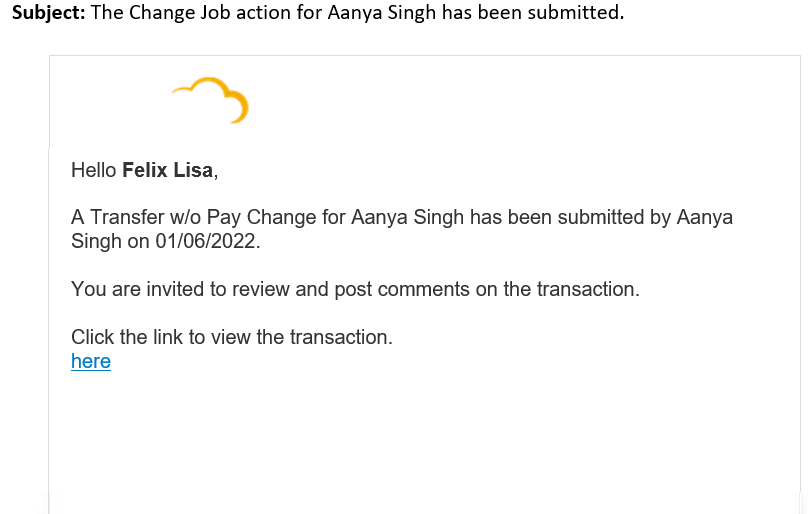Open the 'here' transaction link
The image size is (808, 514).
pos(91,361)
